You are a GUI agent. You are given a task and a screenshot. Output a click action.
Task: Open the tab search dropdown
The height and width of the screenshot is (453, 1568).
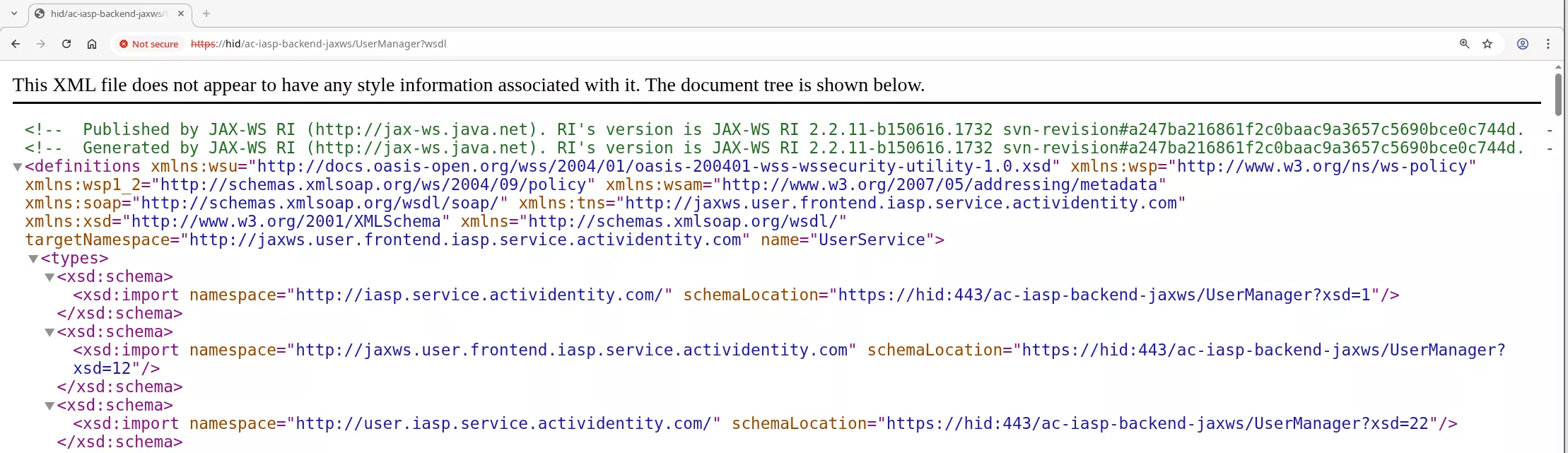pos(14,13)
